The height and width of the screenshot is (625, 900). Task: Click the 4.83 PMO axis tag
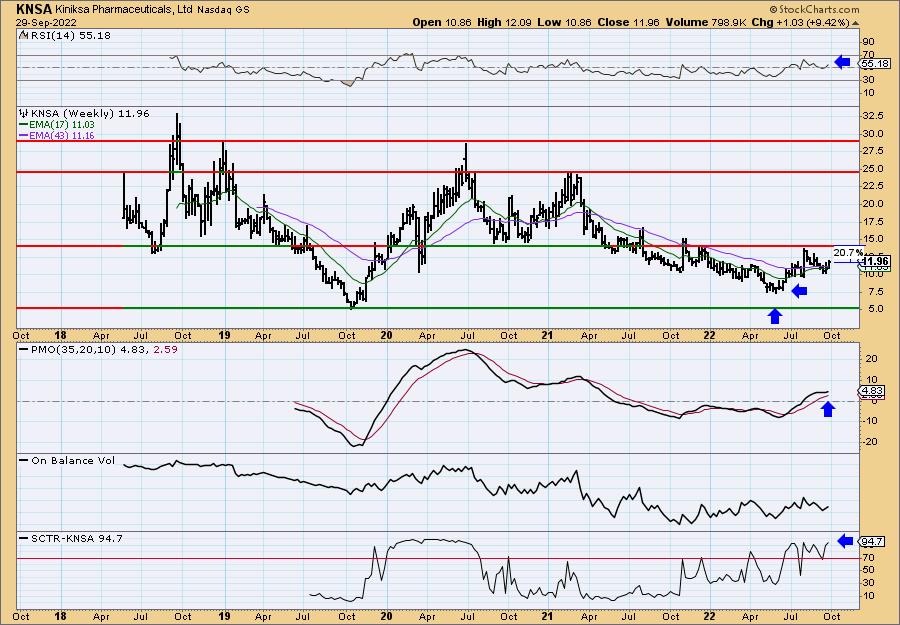(872, 391)
